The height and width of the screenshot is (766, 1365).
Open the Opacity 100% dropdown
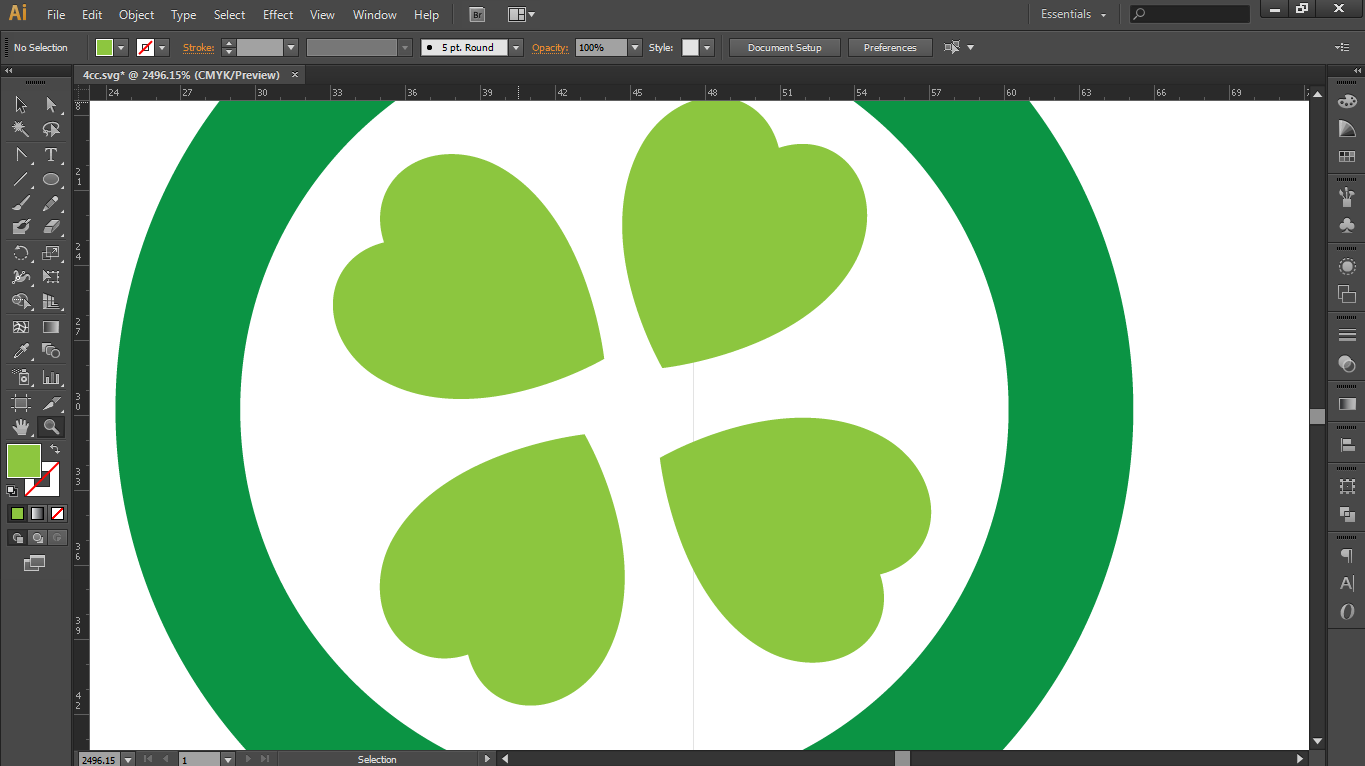coord(635,47)
